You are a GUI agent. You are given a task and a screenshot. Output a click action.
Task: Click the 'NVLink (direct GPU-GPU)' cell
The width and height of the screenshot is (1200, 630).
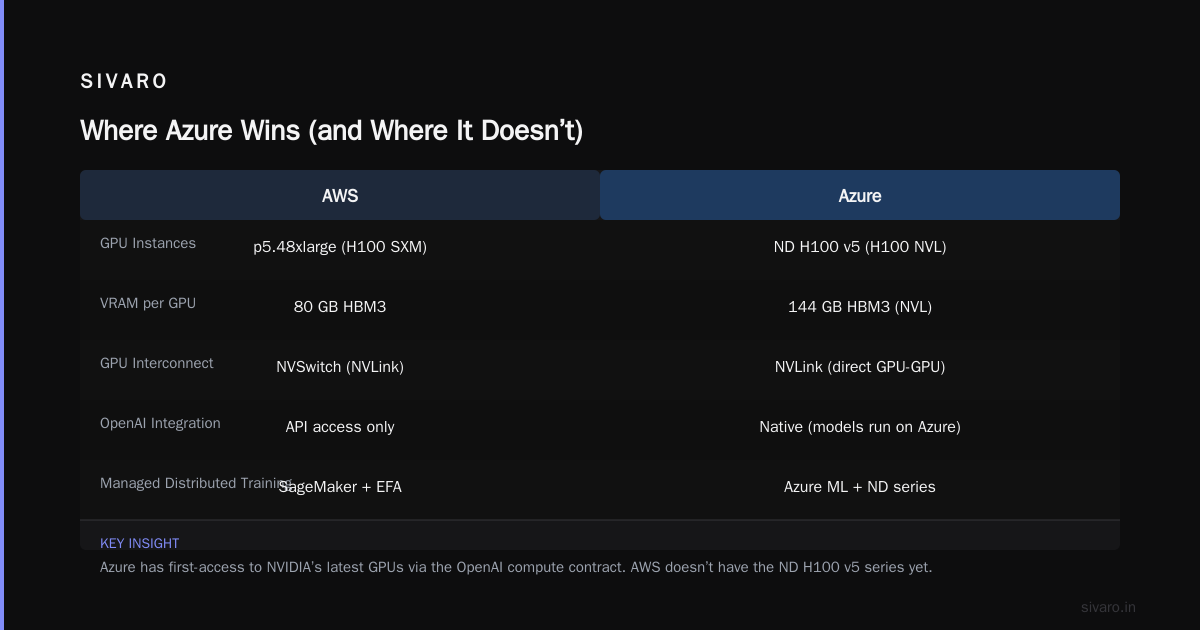860,367
